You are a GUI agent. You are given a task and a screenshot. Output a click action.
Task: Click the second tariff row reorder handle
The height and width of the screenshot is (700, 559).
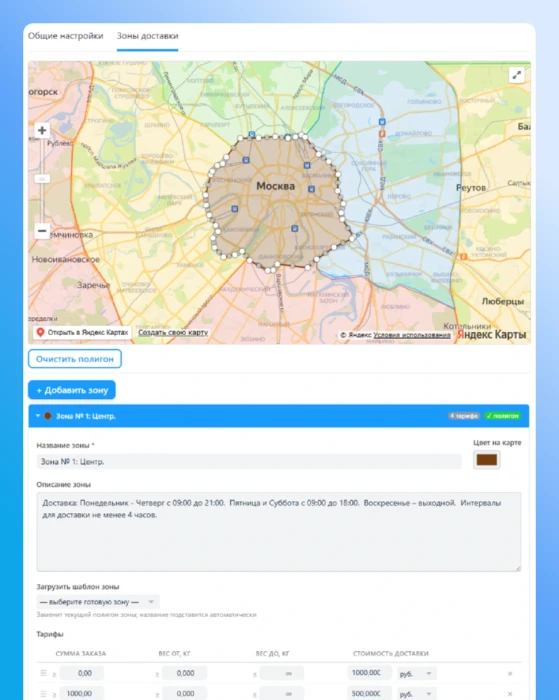click(43, 693)
